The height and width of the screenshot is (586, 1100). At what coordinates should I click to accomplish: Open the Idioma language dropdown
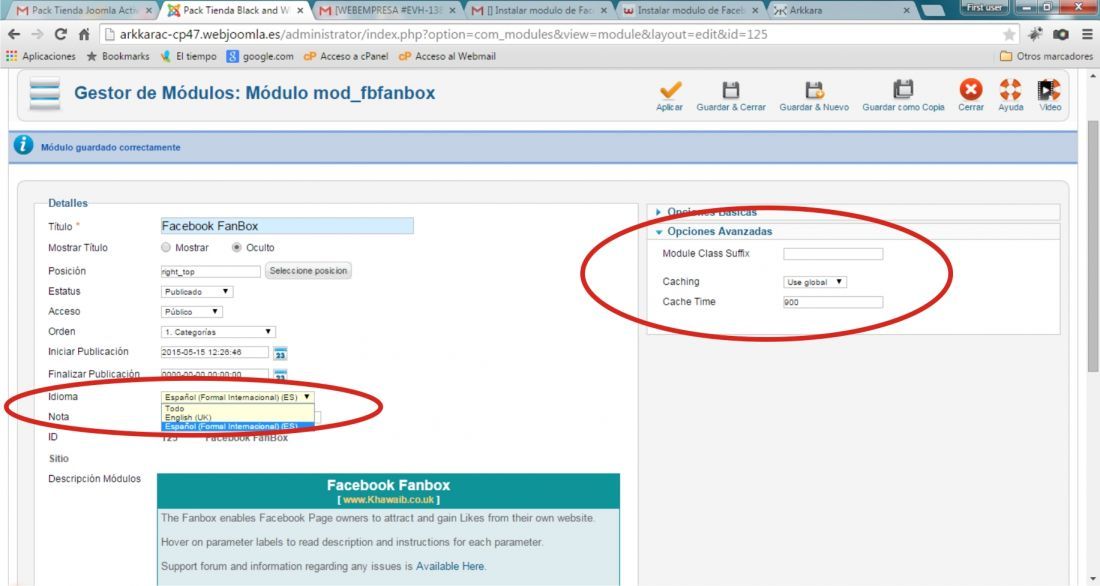pos(237,397)
